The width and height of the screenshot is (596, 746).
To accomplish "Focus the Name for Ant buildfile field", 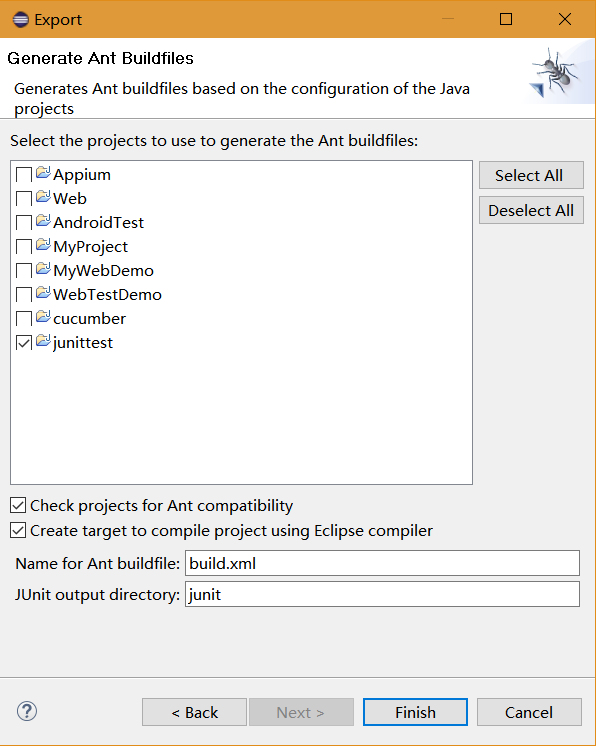I will (382, 563).
